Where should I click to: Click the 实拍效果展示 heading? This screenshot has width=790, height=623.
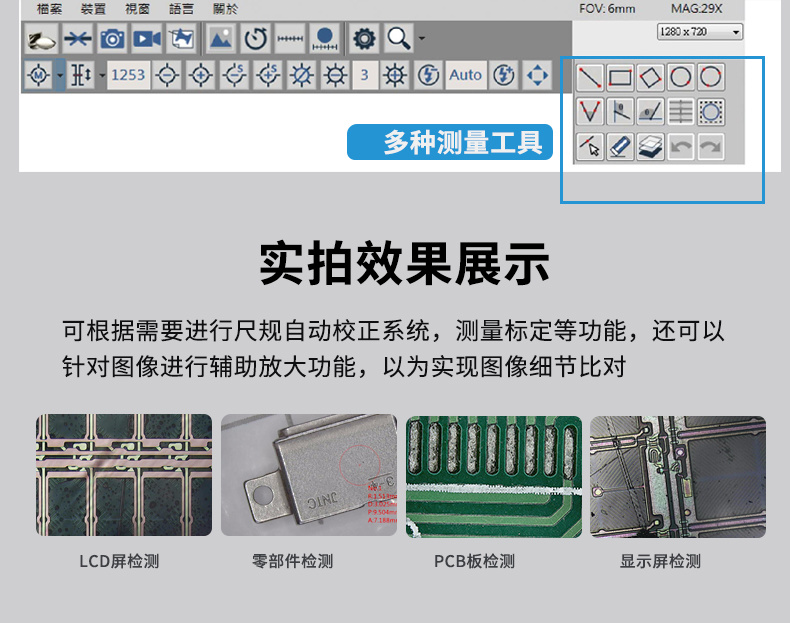pos(404,263)
